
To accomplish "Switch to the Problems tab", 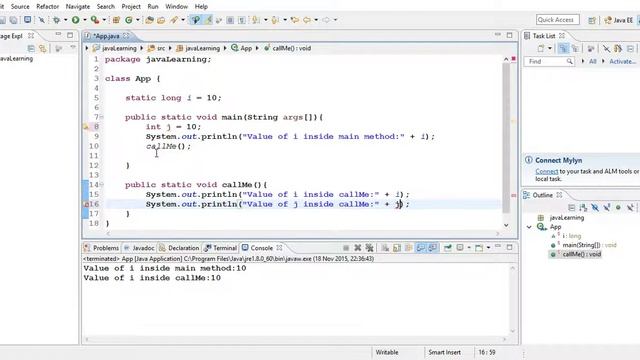I will [x=102, y=248].
